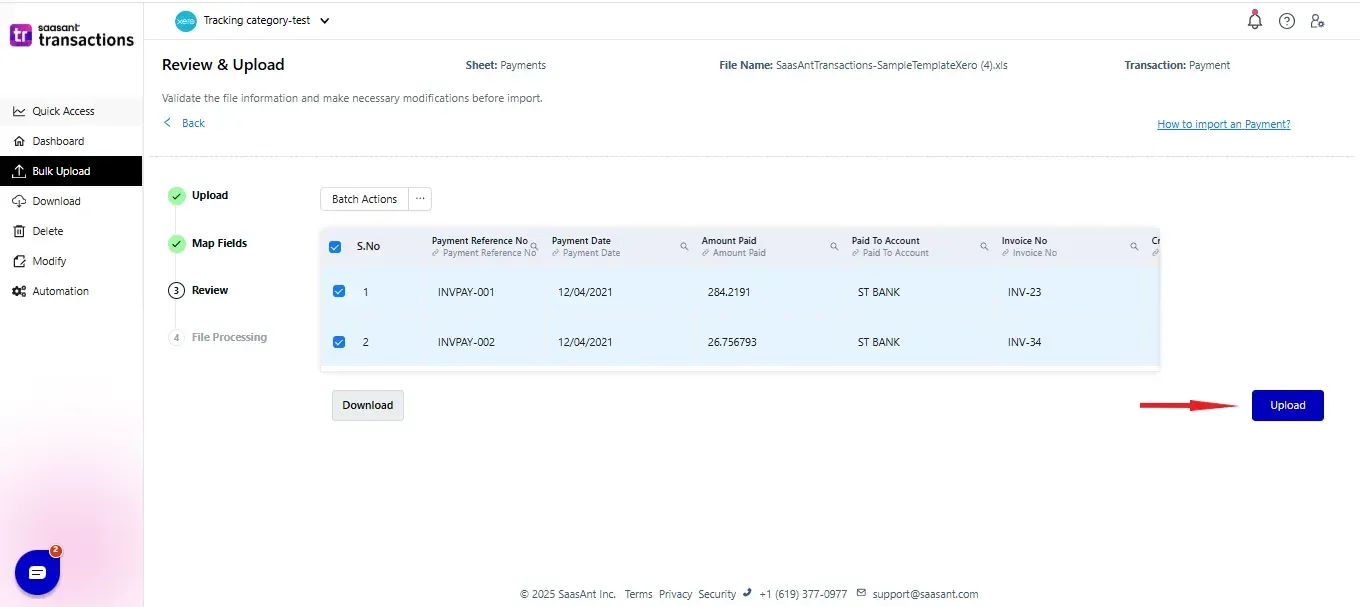Screen dimensions: 1360x607
Task: Click the SaasAnt Transactions logo
Action: 71,35
